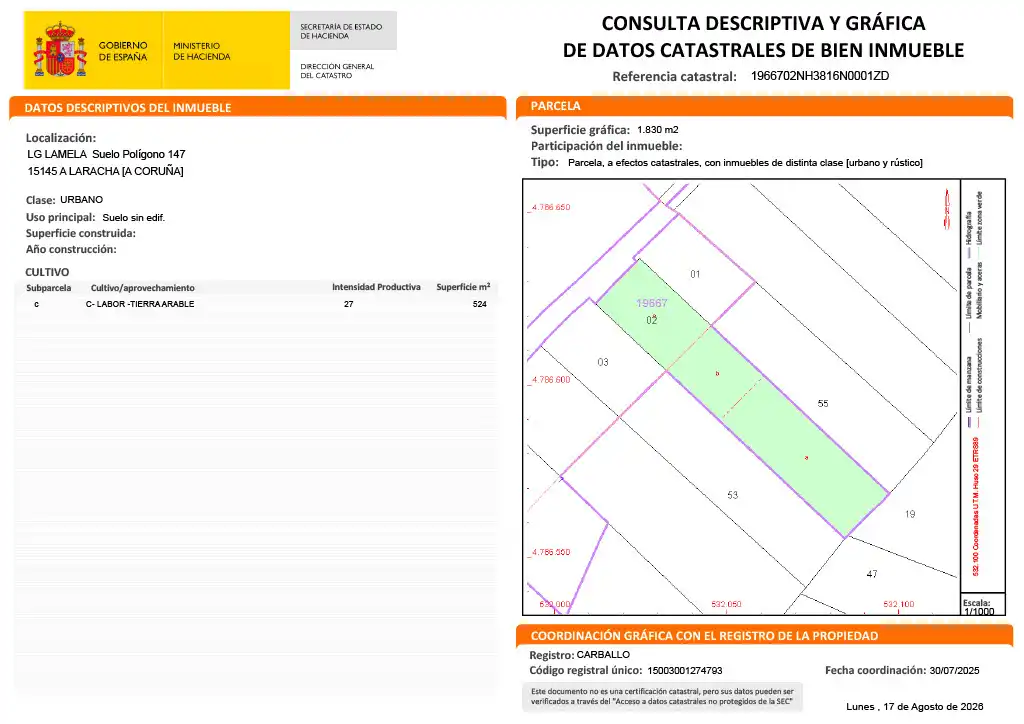
Task: Select '15145 A LARACHA [A CORUÑA]' text
Action: click(105, 171)
